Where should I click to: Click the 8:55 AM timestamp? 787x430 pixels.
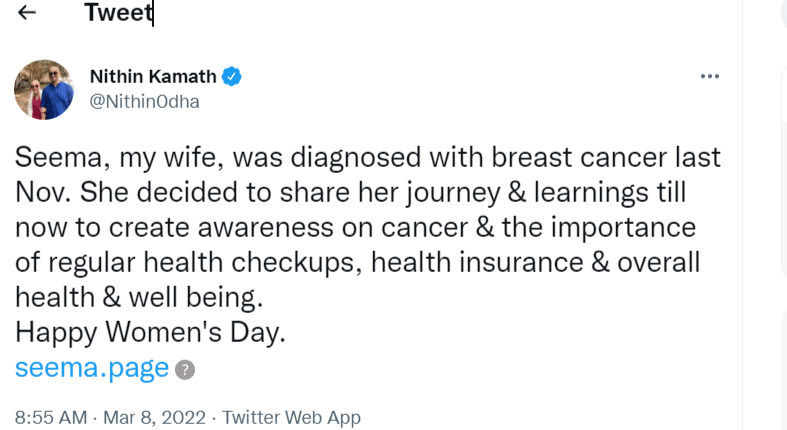[50, 417]
